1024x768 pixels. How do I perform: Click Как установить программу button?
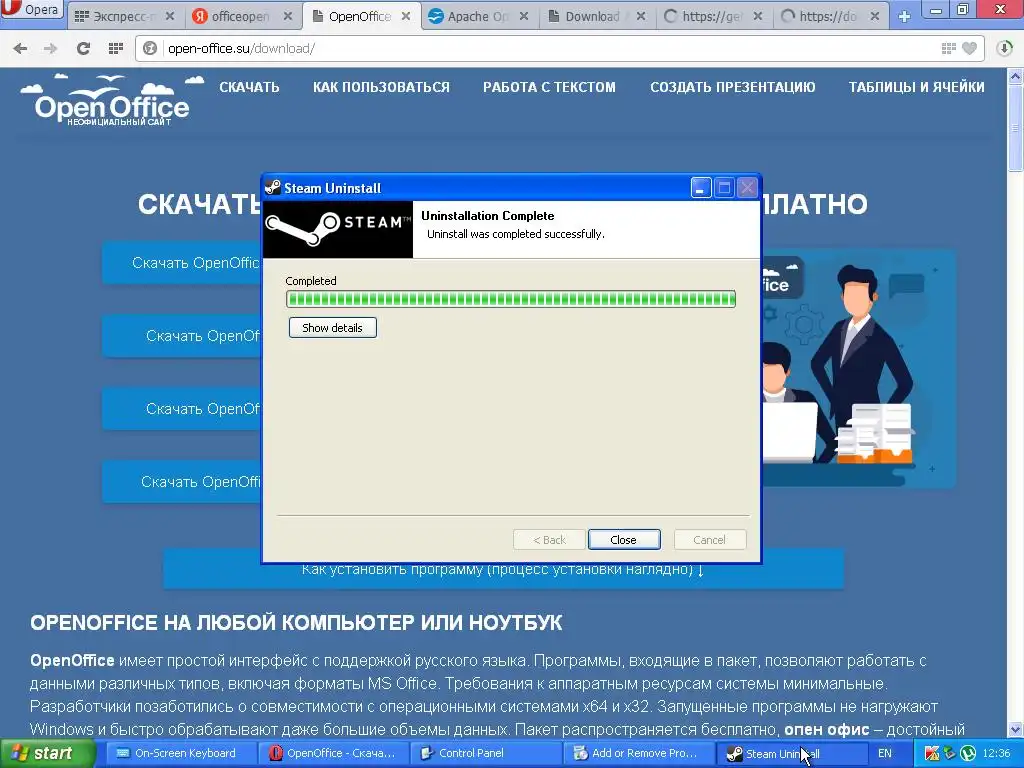[x=503, y=575]
